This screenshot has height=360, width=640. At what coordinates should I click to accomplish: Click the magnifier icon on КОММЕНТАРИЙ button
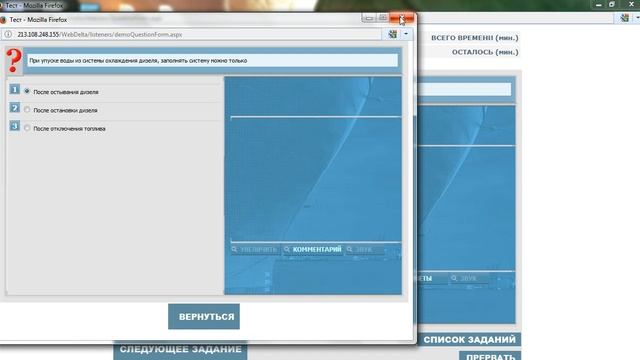(287, 249)
